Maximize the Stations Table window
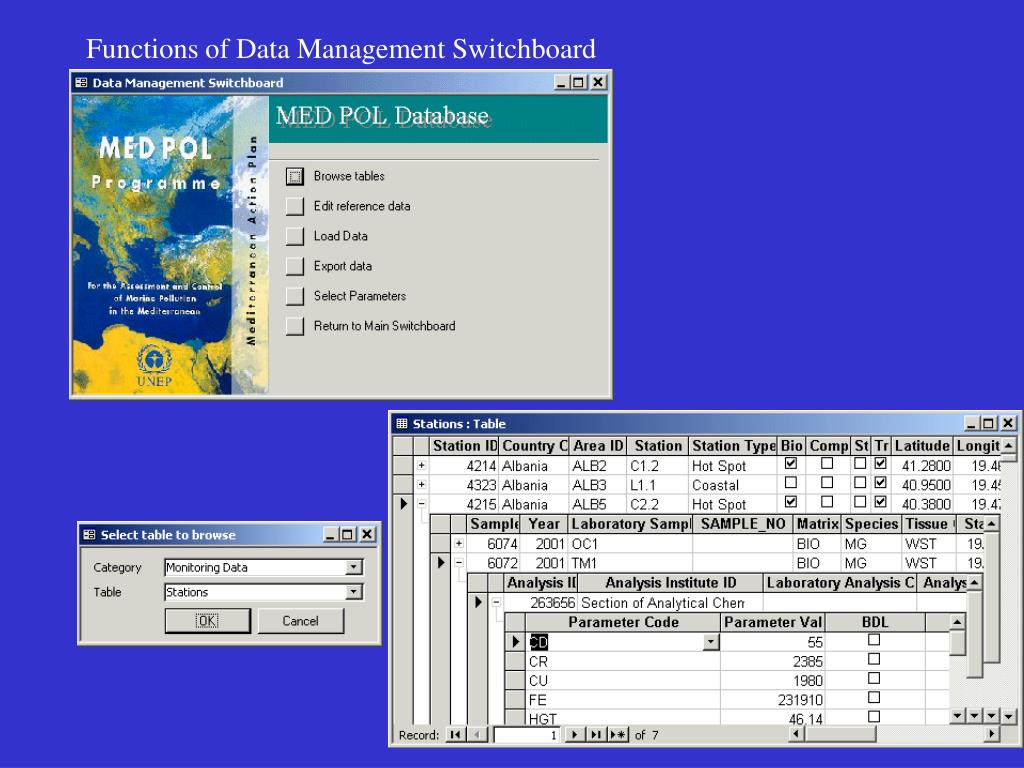The image size is (1024, 768). click(989, 424)
